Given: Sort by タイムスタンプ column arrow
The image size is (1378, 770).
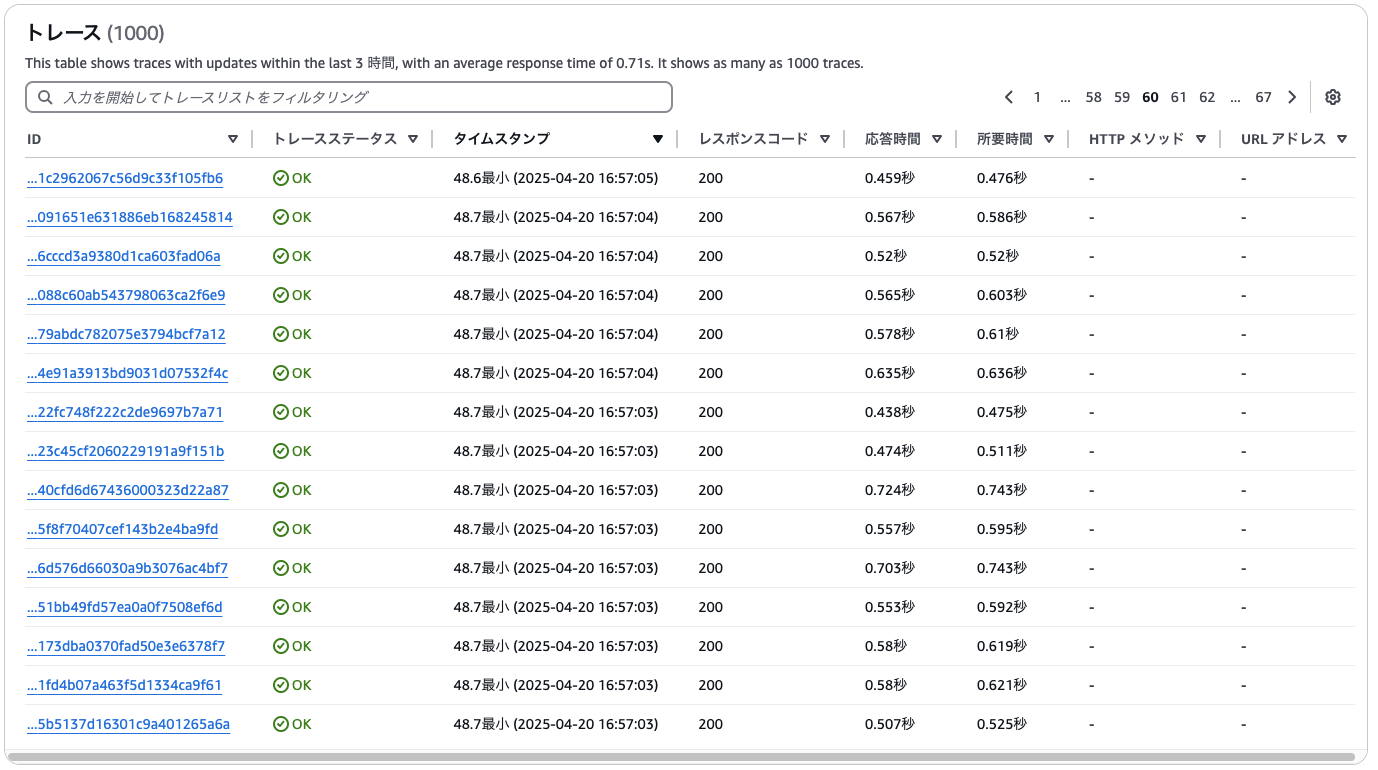Looking at the screenshot, I should click(658, 139).
